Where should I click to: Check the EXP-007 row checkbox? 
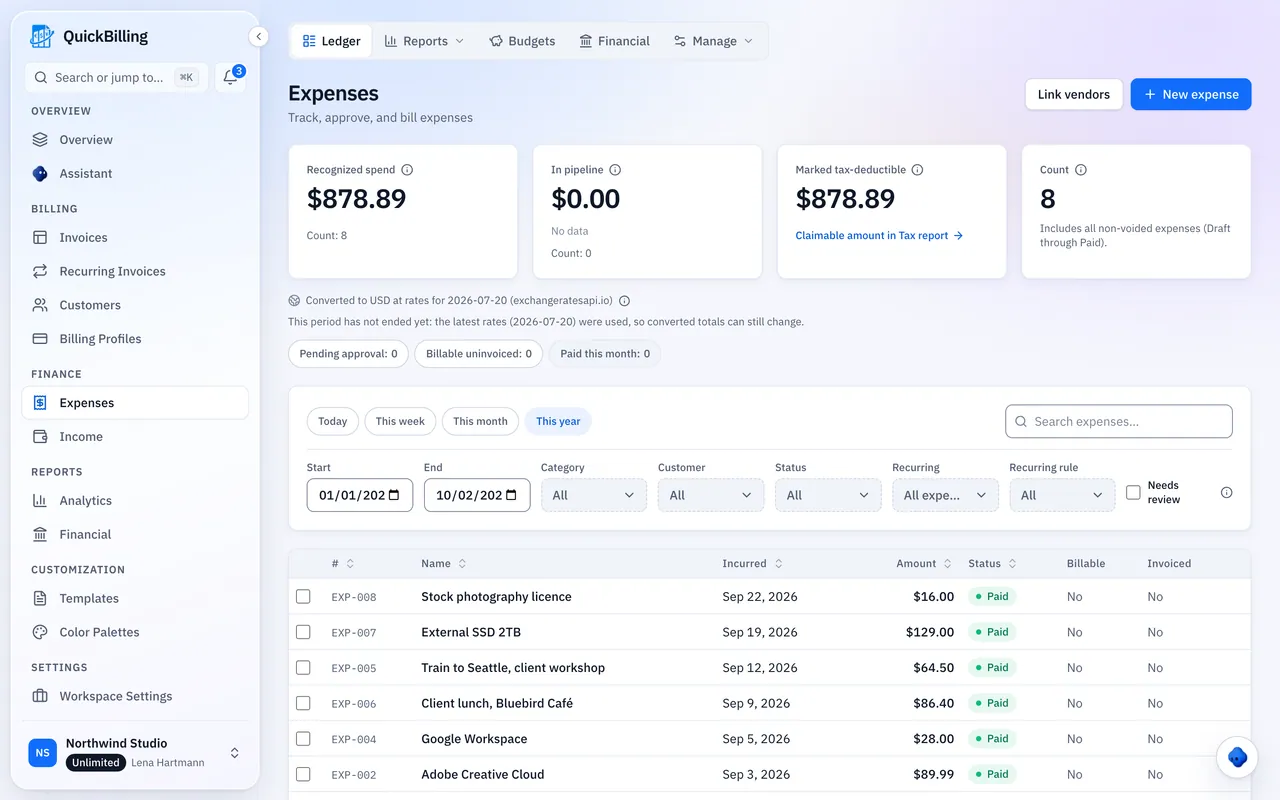[x=303, y=632]
